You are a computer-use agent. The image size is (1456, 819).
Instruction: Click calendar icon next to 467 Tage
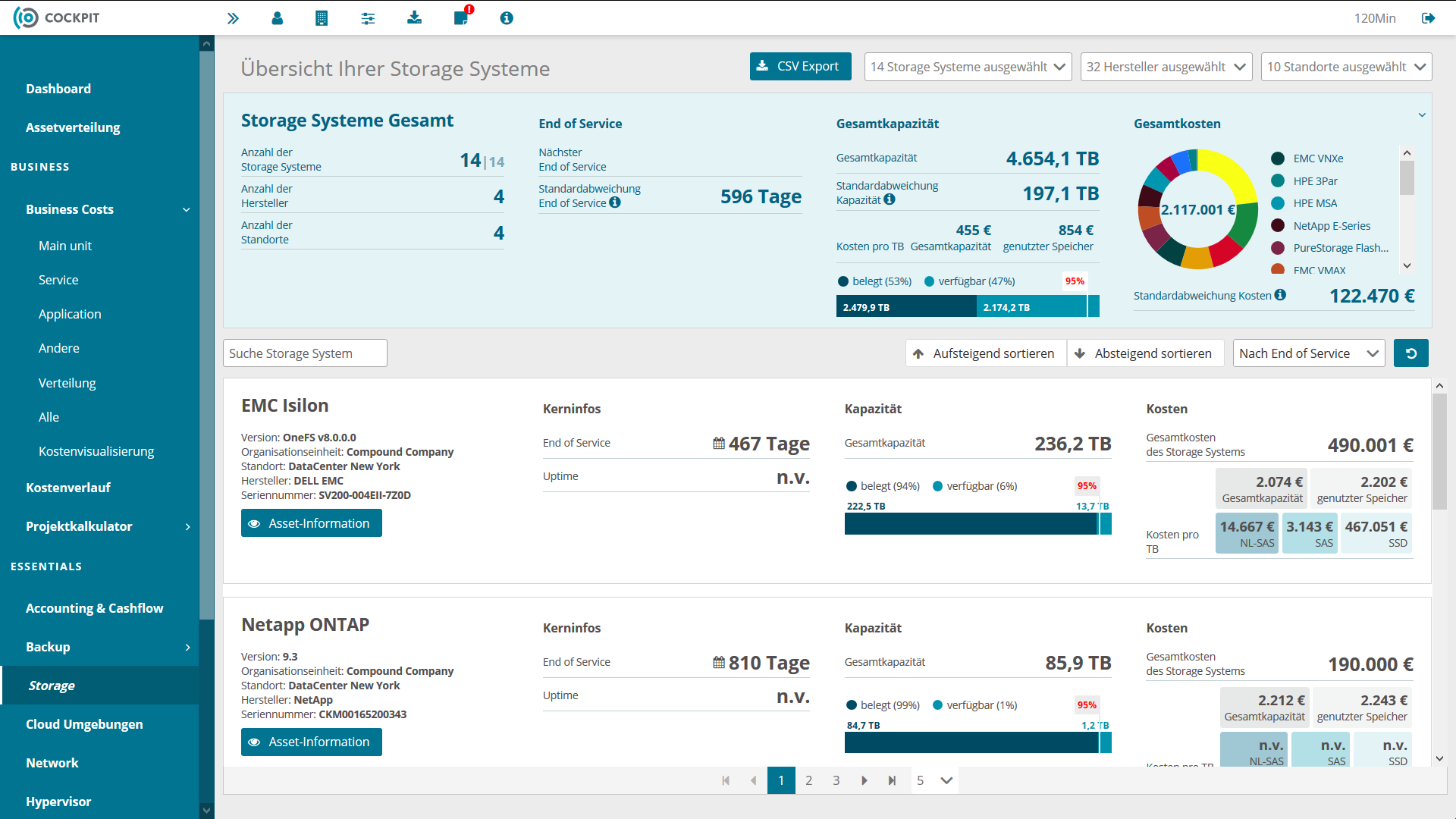pos(719,444)
